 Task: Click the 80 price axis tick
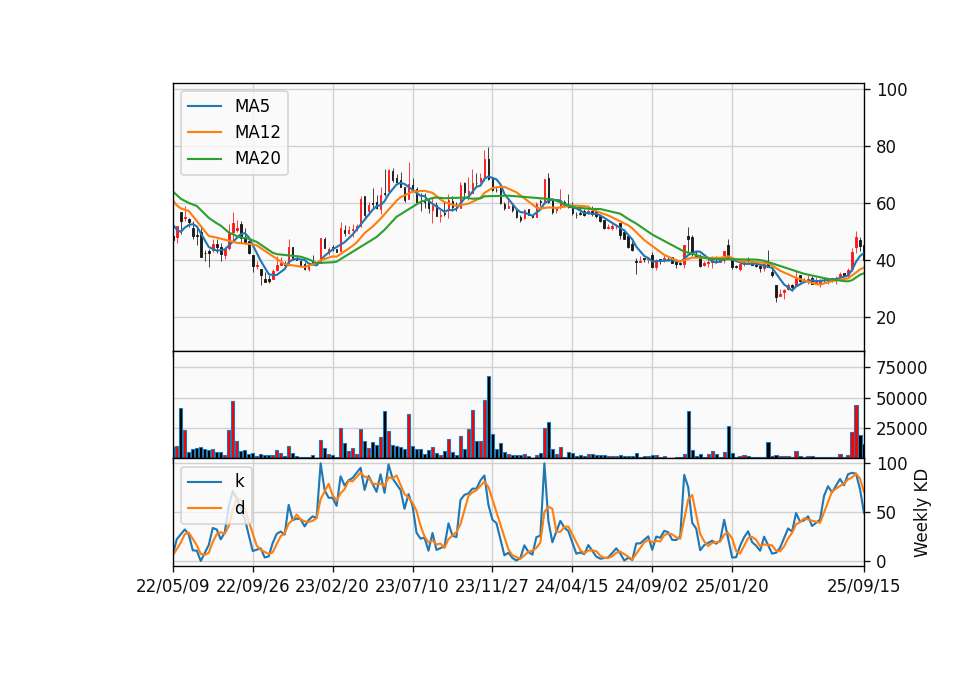886,147
